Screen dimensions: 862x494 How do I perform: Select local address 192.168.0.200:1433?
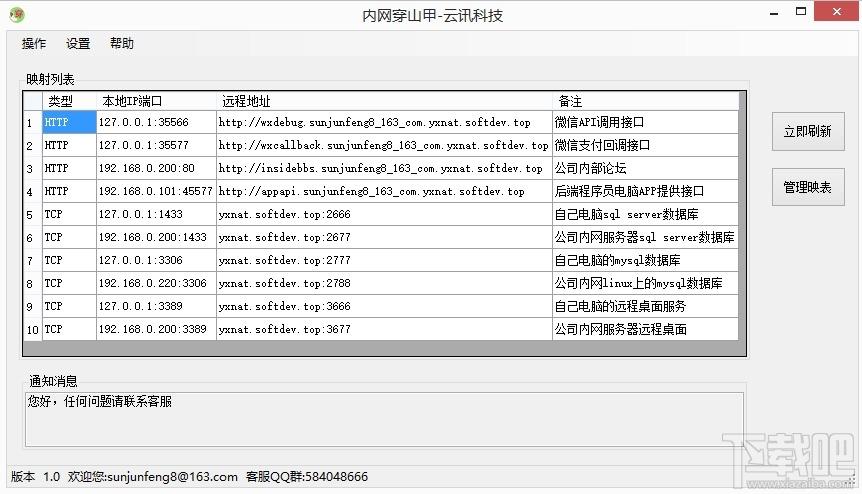click(157, 237)
